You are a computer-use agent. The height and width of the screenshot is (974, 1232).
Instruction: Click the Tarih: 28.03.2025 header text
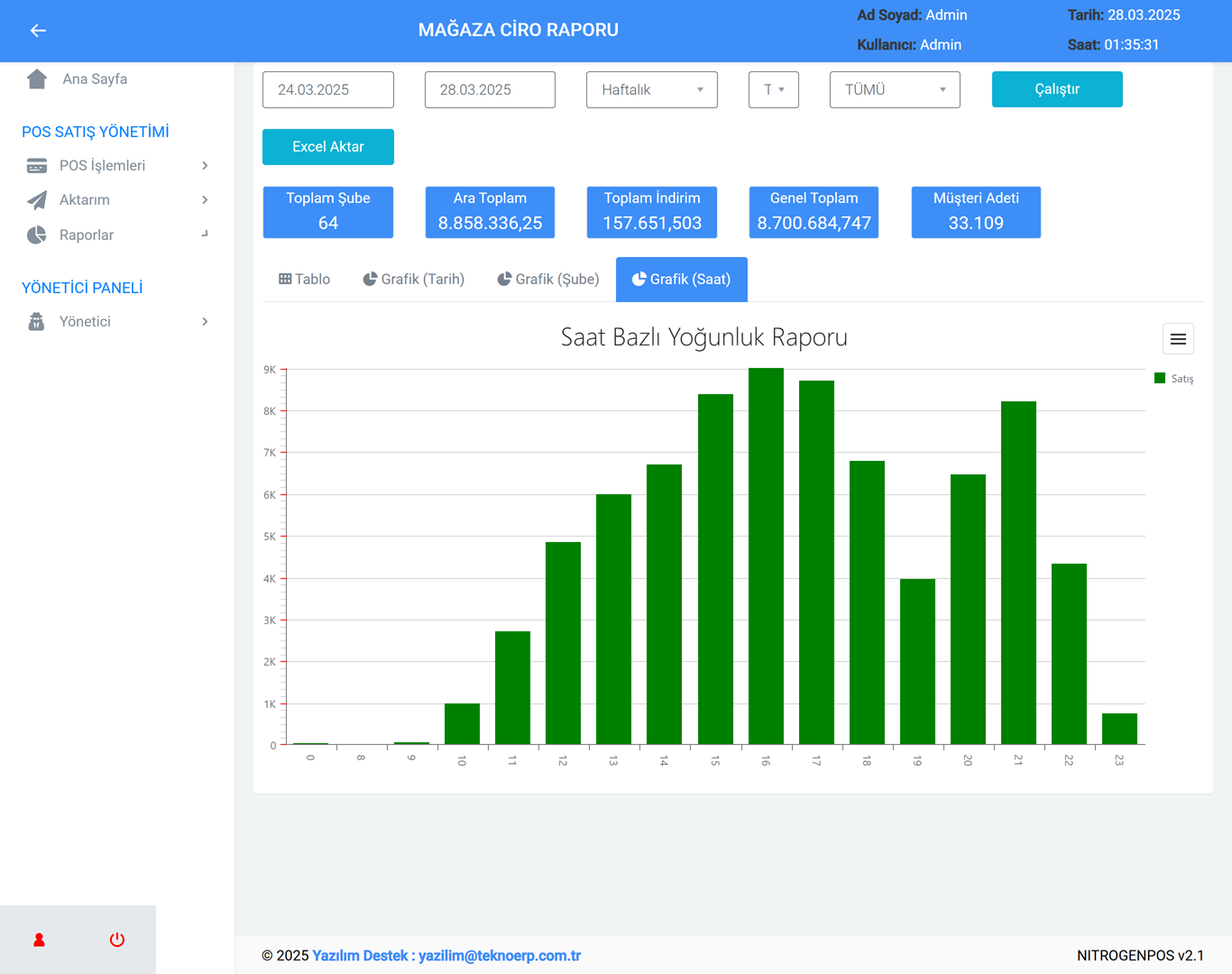point(1124,15)
